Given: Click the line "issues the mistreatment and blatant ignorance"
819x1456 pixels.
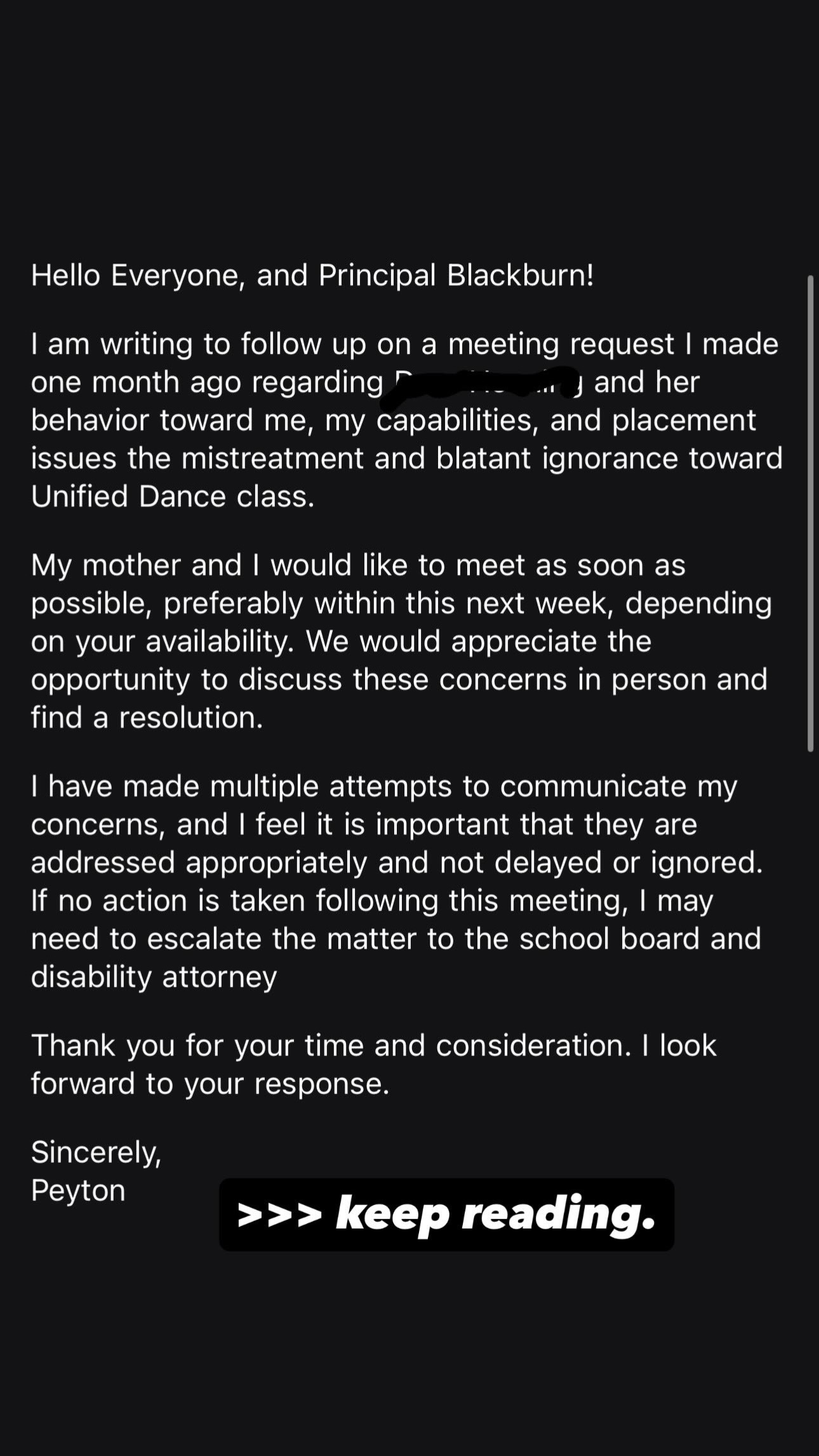Looking at the screenshot, I should [x=407, y=459].
